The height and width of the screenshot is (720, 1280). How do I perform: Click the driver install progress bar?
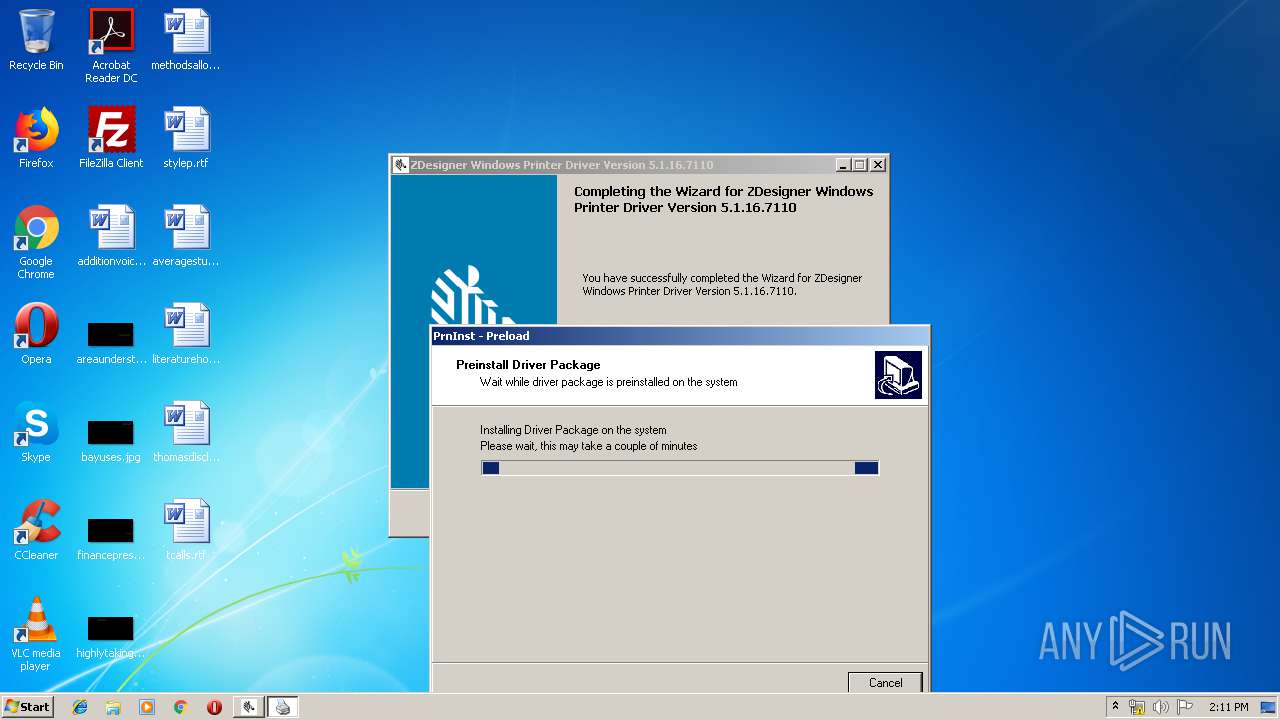click(x=680, y=468)
